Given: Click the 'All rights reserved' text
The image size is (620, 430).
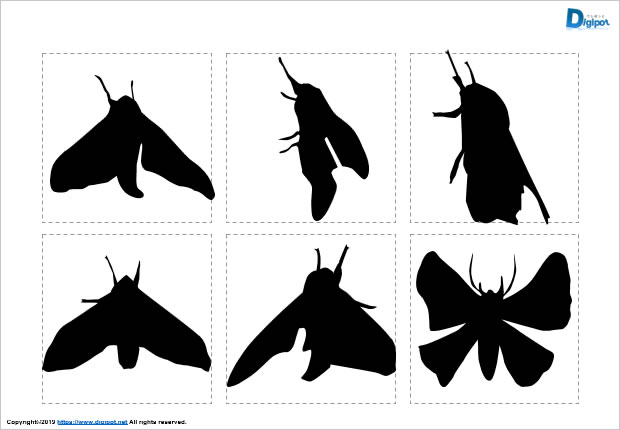Looking at the screenshot, I should tap(157, 423).
